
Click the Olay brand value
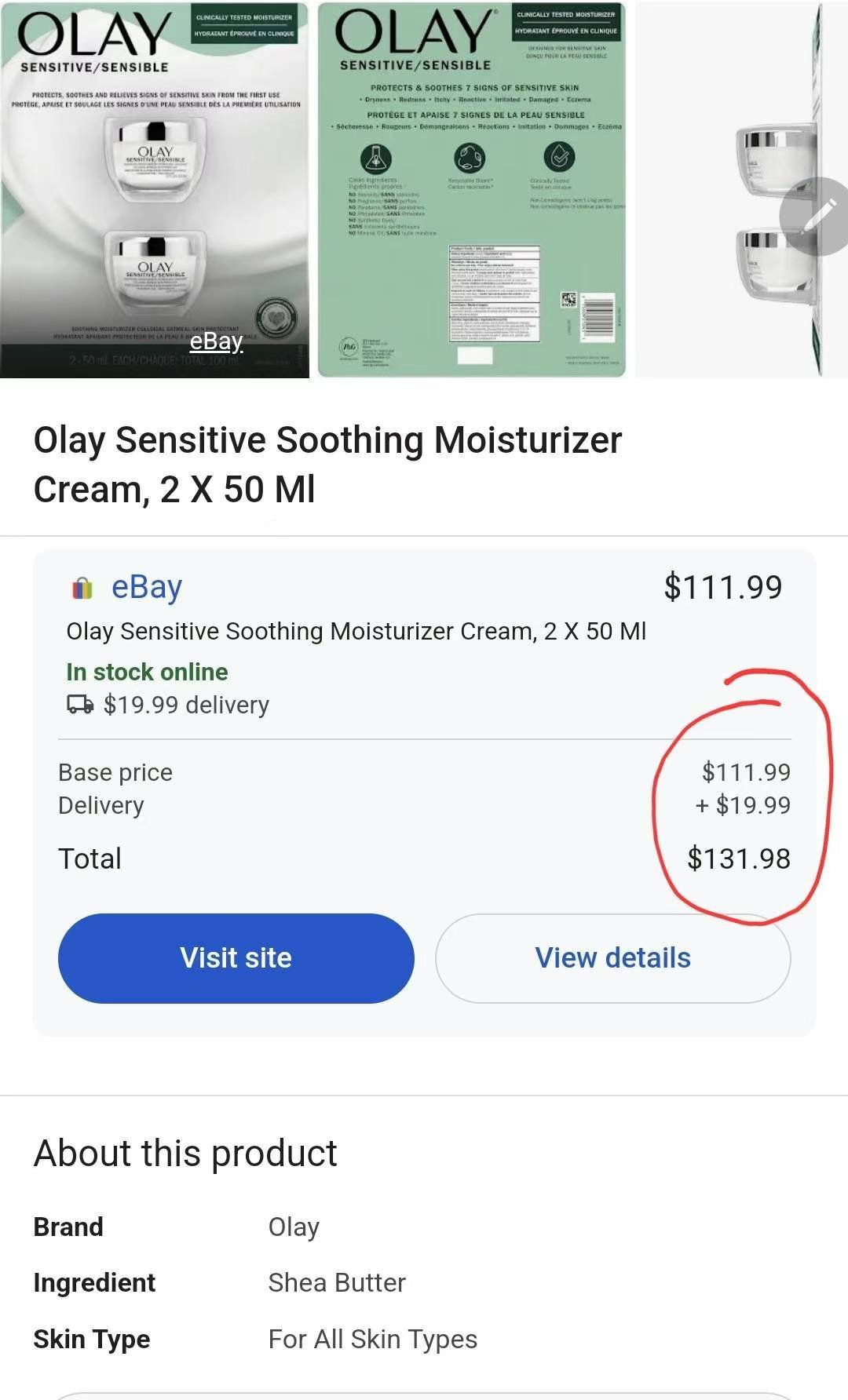click(294, 1227)
